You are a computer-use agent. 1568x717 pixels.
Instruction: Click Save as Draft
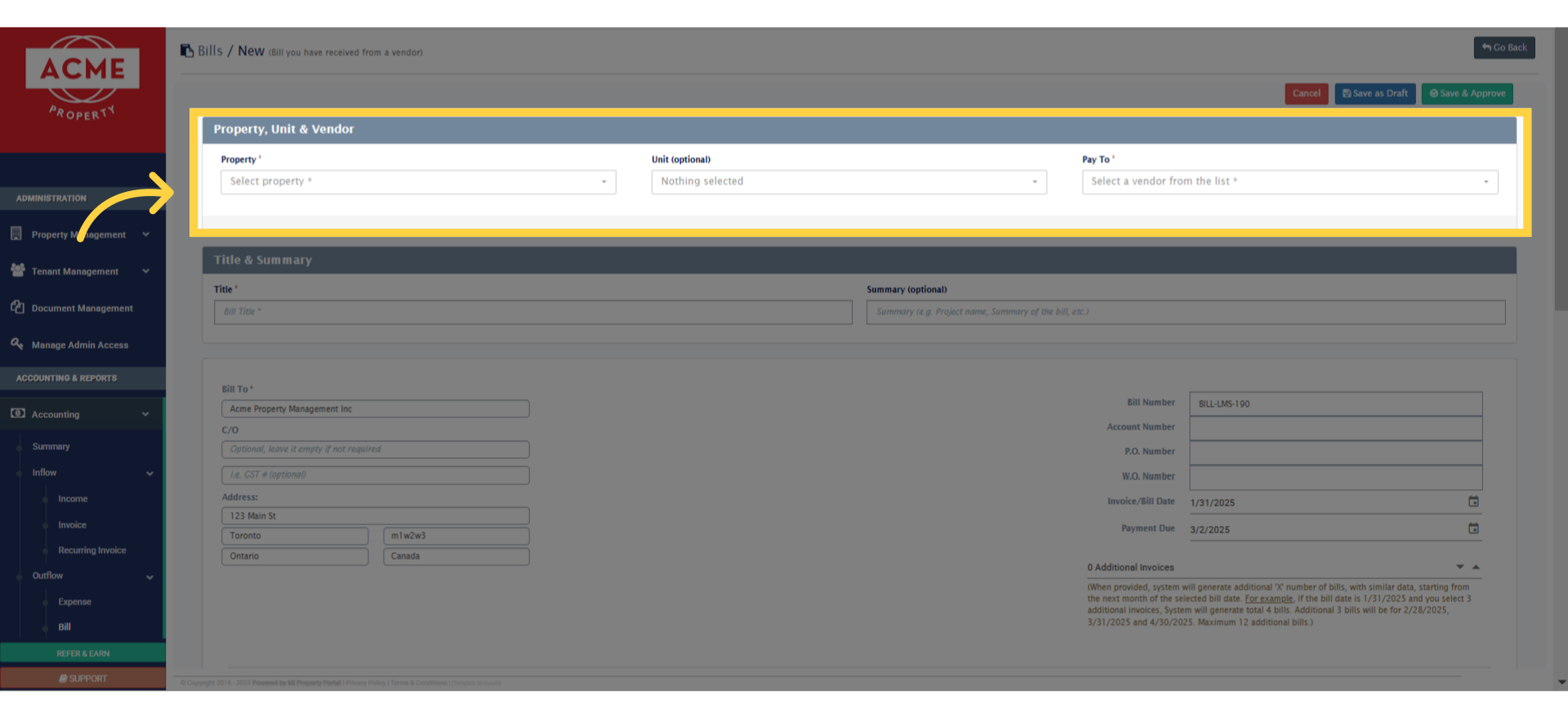click(1375, 93)
